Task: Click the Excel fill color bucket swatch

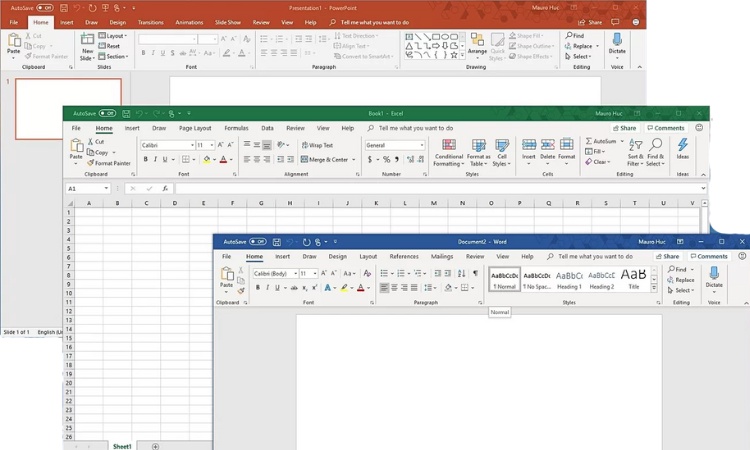Action: coord(207,159)
